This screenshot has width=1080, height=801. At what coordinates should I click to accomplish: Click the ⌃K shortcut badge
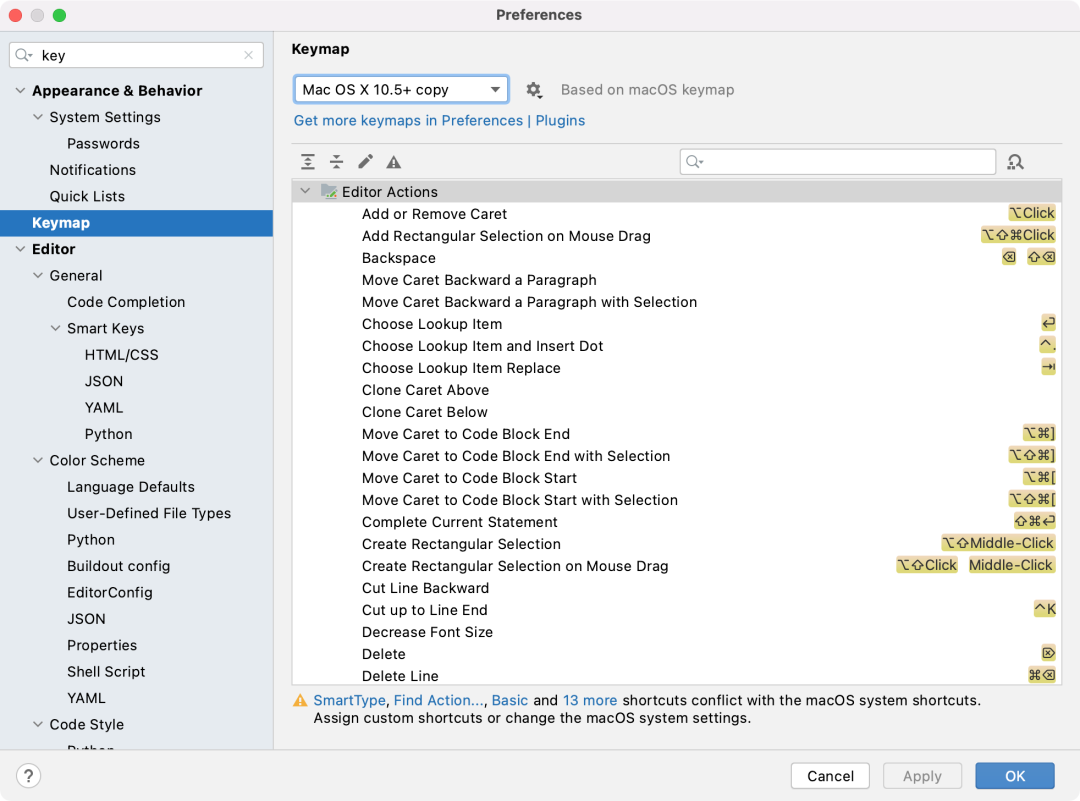click(x=1044, y=610)
